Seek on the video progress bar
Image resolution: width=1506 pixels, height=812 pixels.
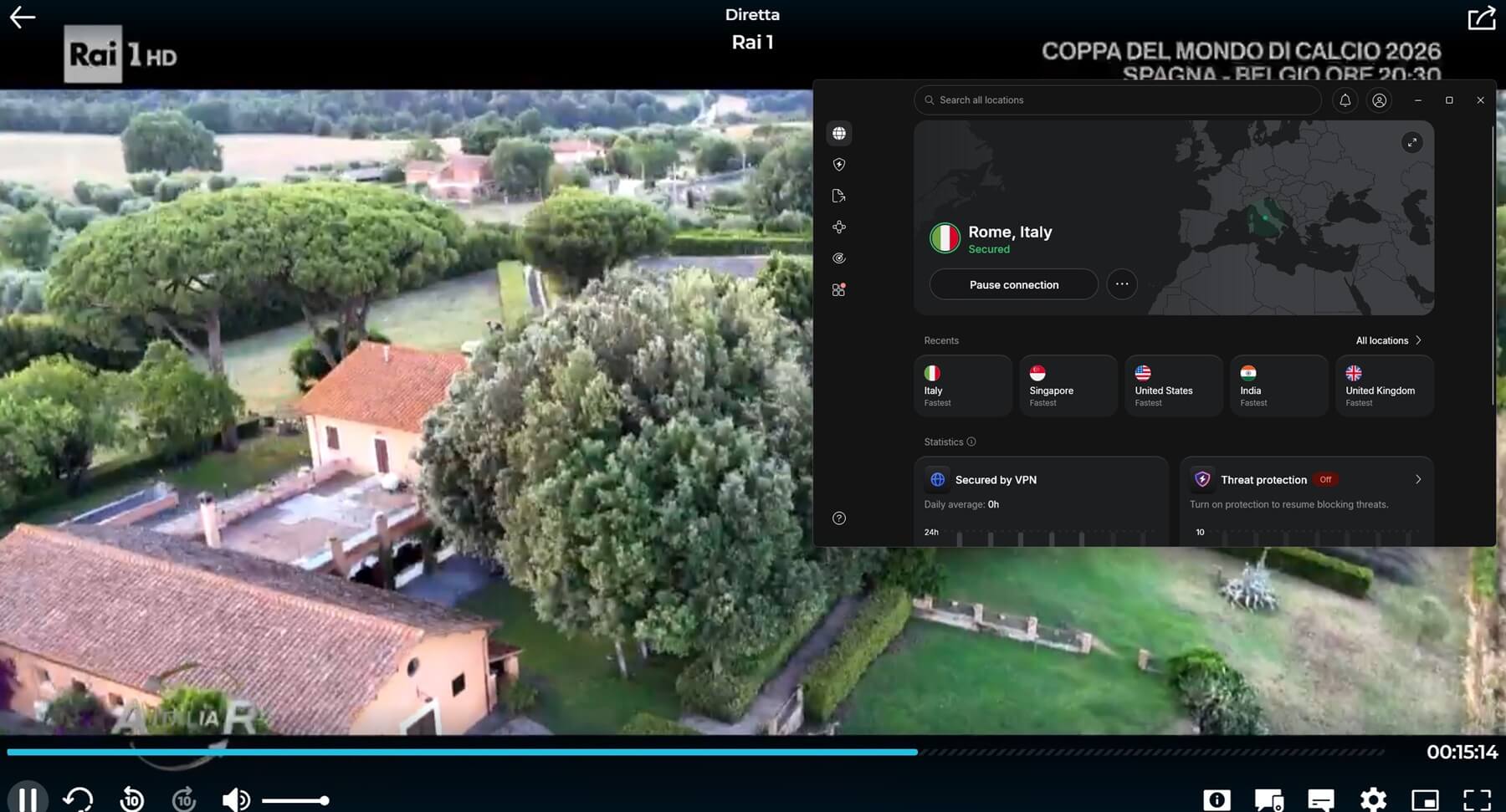[x=695, y=752]
